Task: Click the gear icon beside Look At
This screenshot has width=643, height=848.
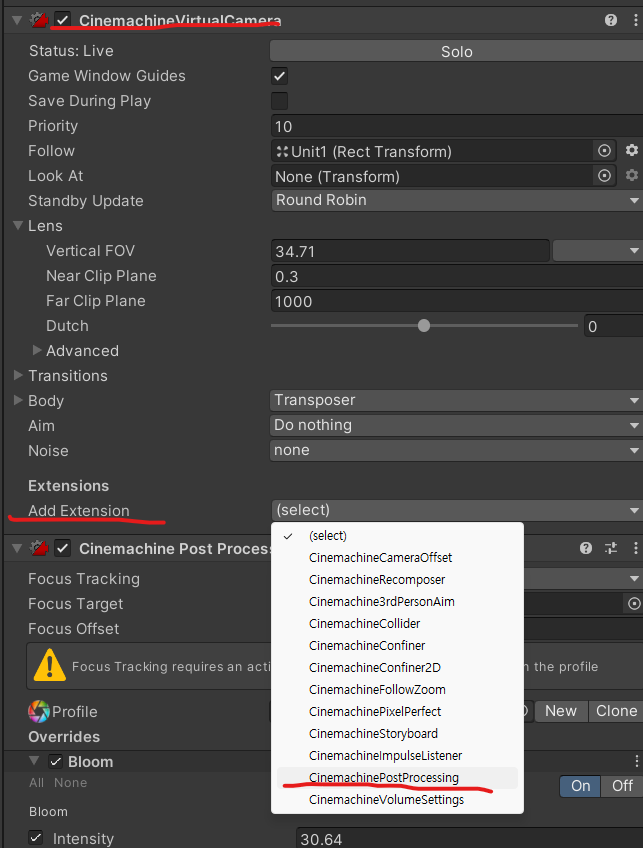Action: 632,176
